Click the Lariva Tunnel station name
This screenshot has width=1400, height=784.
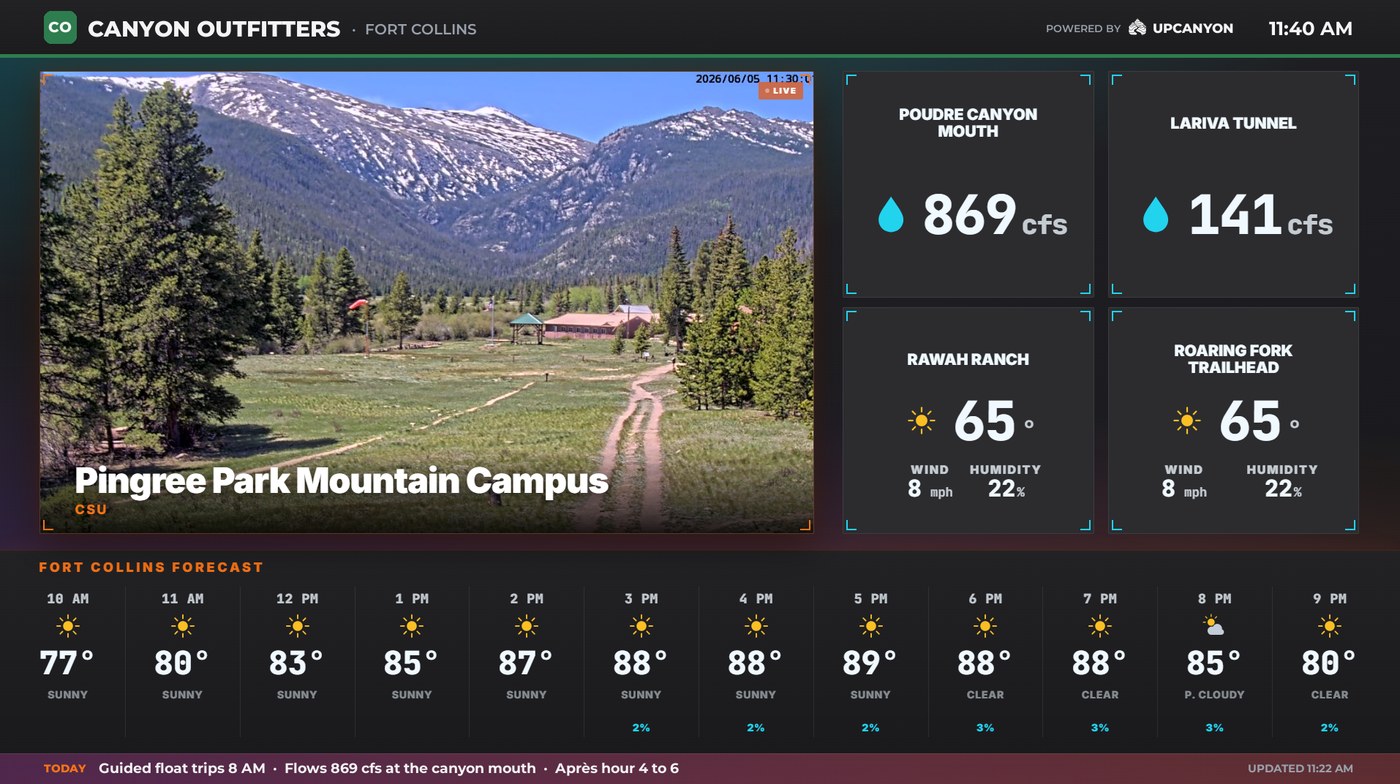coord(1233,123)
